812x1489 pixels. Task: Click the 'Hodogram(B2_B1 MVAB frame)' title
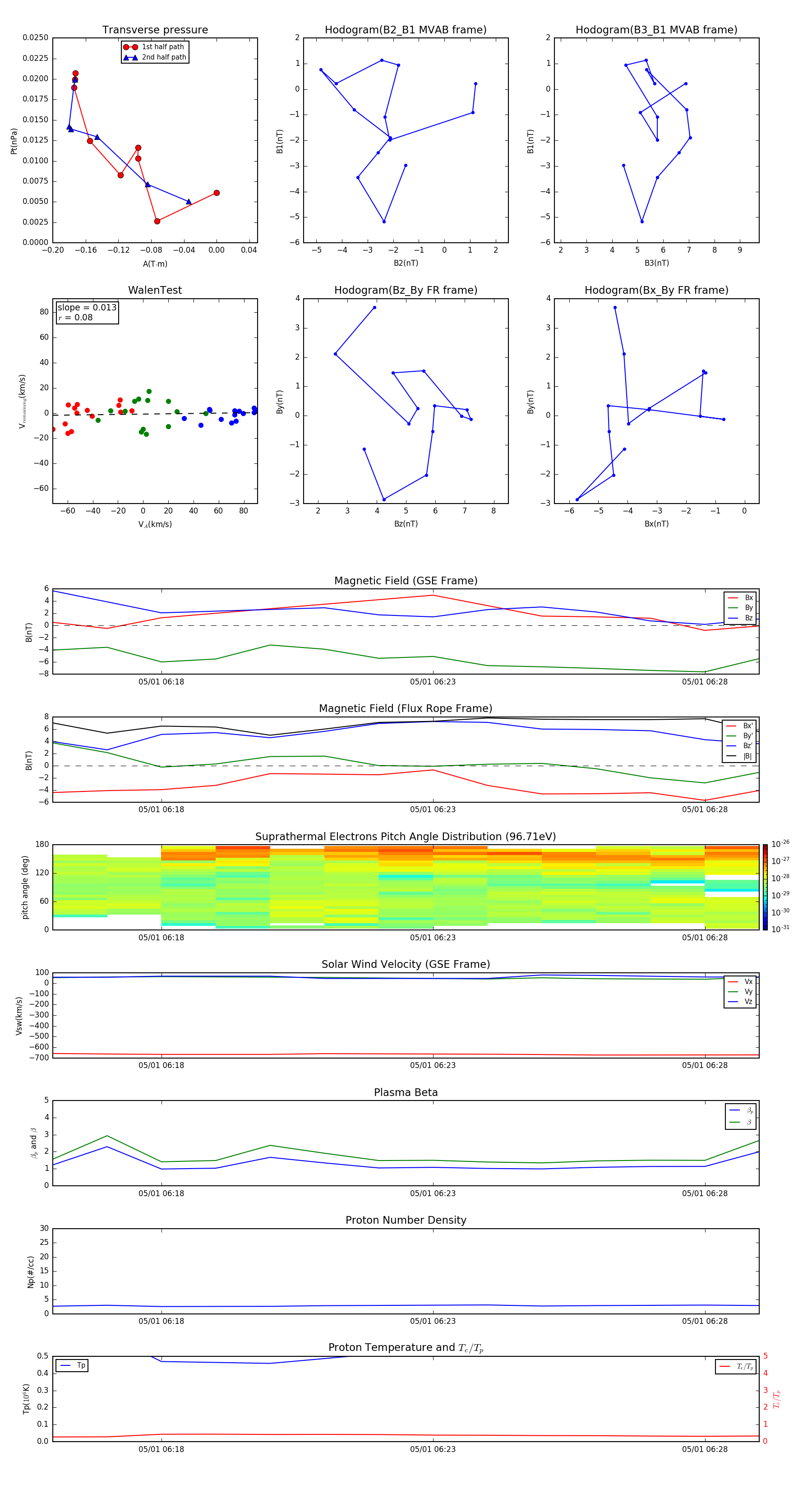point(406,30)
